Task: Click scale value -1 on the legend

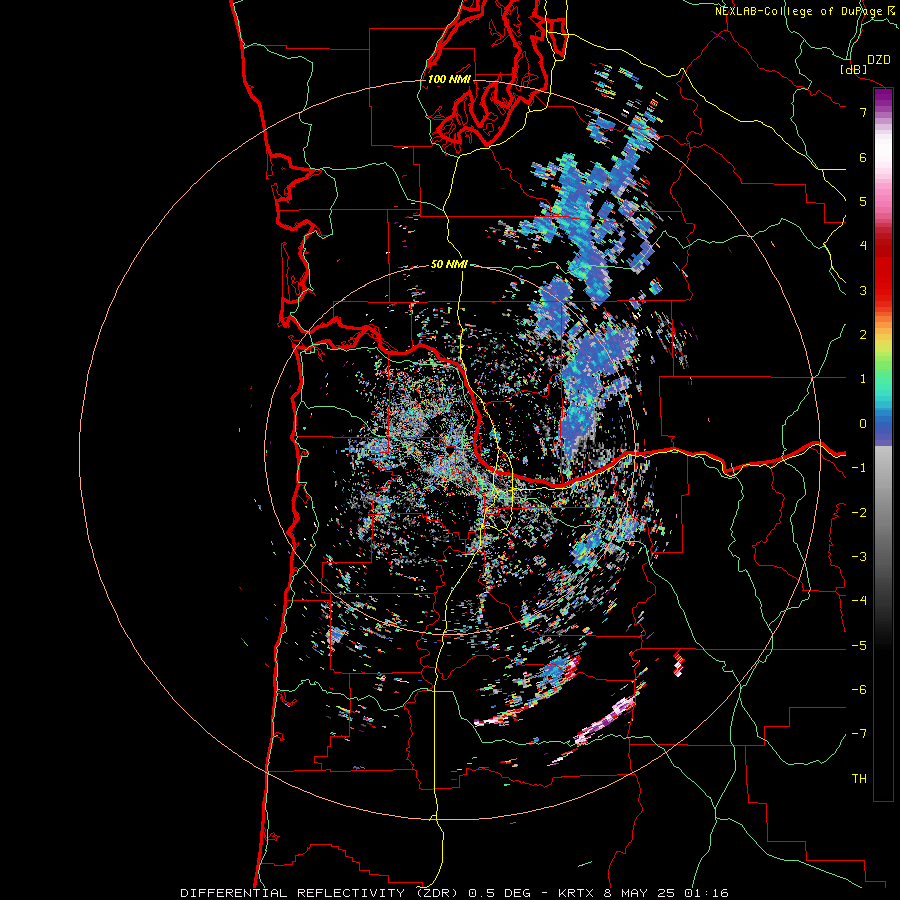Action: tap(859, 468)
